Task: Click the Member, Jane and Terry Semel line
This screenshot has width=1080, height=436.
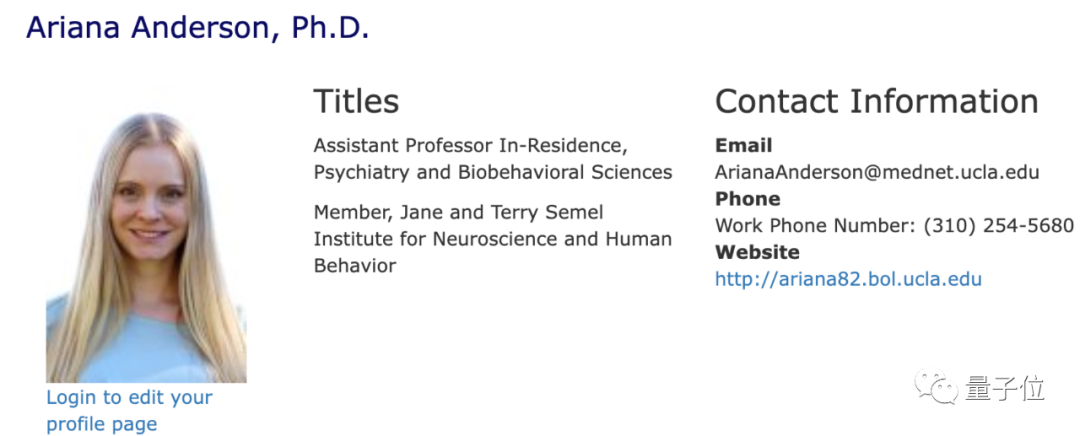Action: (x=458, y=212)
